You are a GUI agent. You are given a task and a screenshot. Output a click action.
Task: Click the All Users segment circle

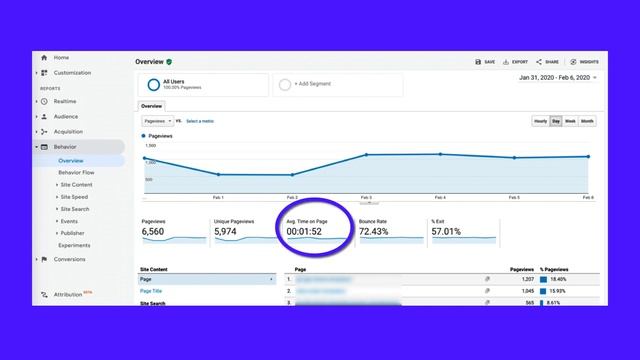click(x=153, y=85)
